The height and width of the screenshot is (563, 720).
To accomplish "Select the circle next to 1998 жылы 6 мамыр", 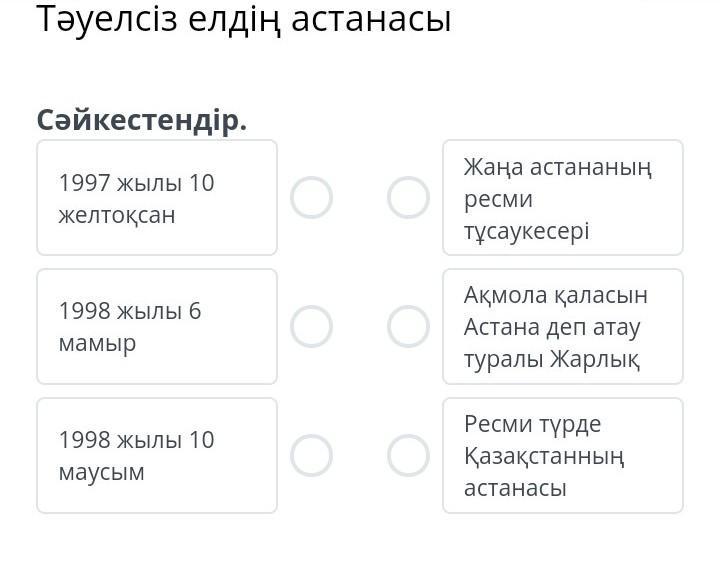I will pos(311,326).
